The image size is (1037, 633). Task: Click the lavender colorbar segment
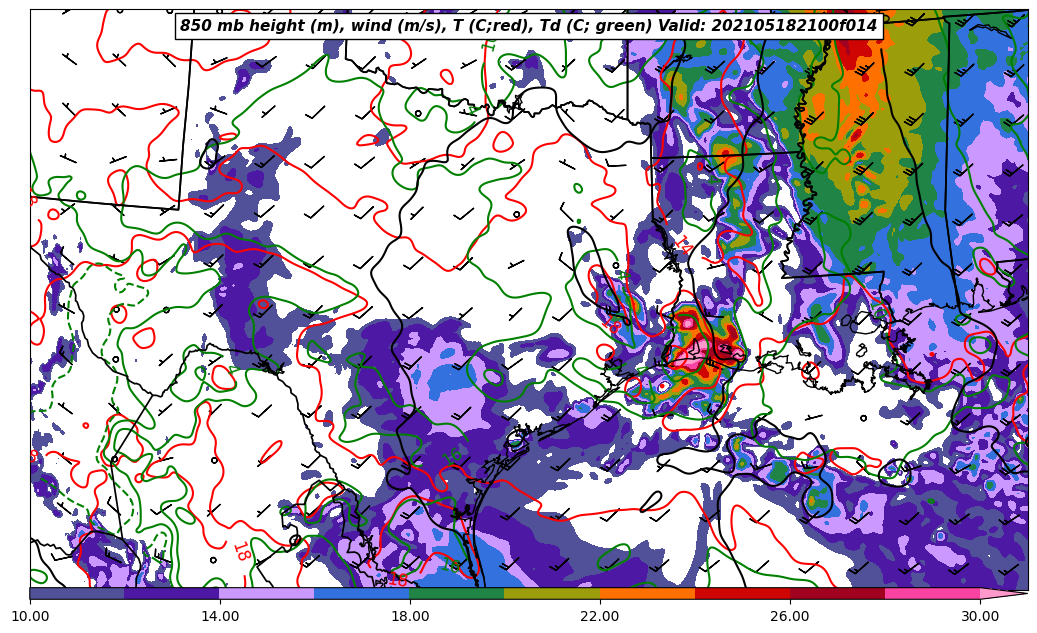pos(266,594)
